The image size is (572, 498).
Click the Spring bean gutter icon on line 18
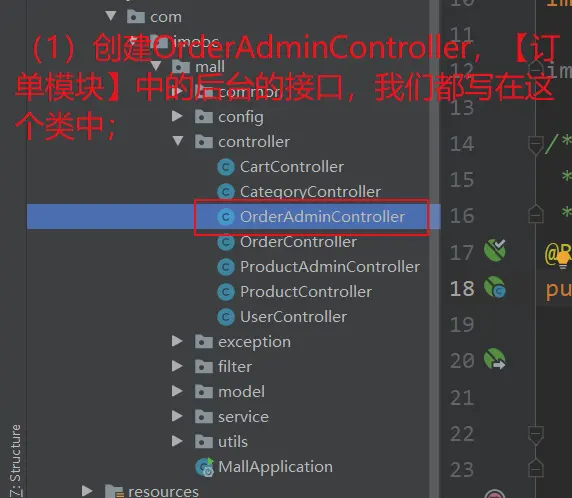[495, 287]
